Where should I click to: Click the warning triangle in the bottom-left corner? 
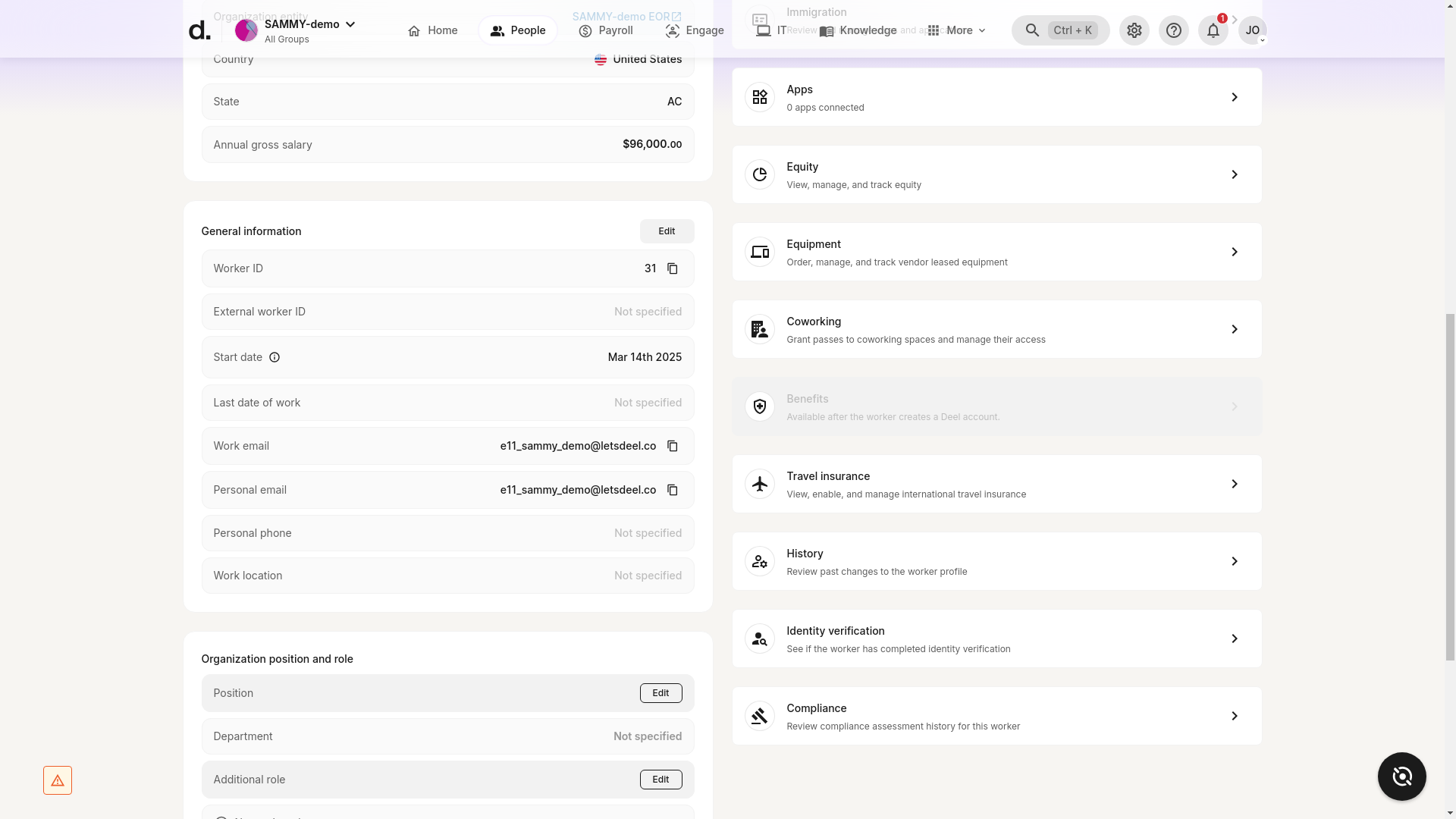[58, 780]
